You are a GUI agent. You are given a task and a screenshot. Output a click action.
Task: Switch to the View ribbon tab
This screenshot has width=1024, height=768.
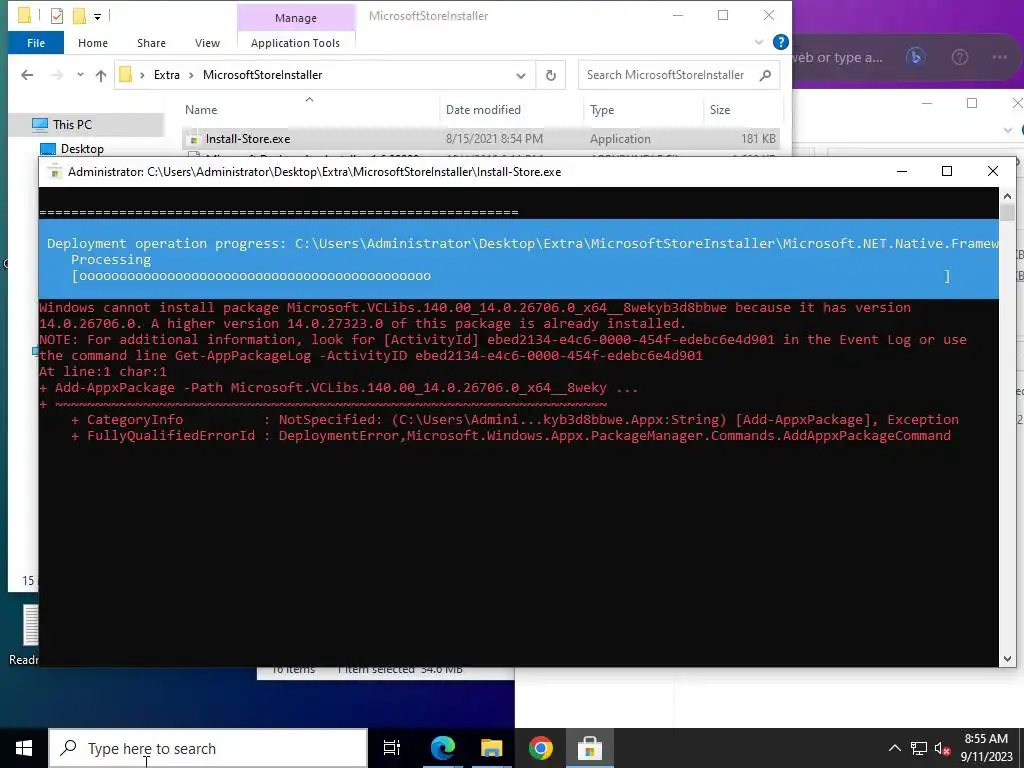click(x=207, y=43)
